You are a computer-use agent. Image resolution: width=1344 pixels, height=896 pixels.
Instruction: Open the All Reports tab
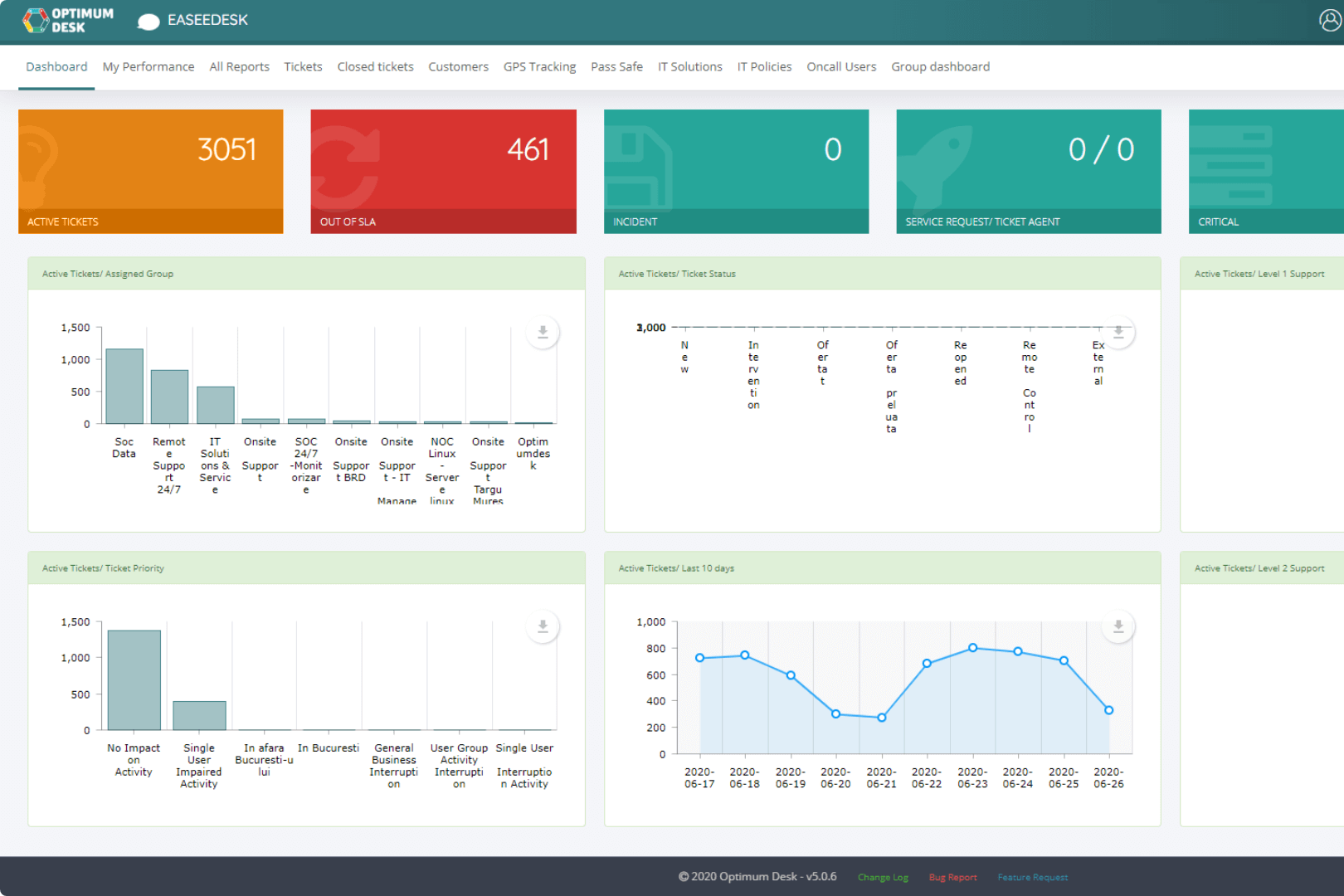(239, 66)
